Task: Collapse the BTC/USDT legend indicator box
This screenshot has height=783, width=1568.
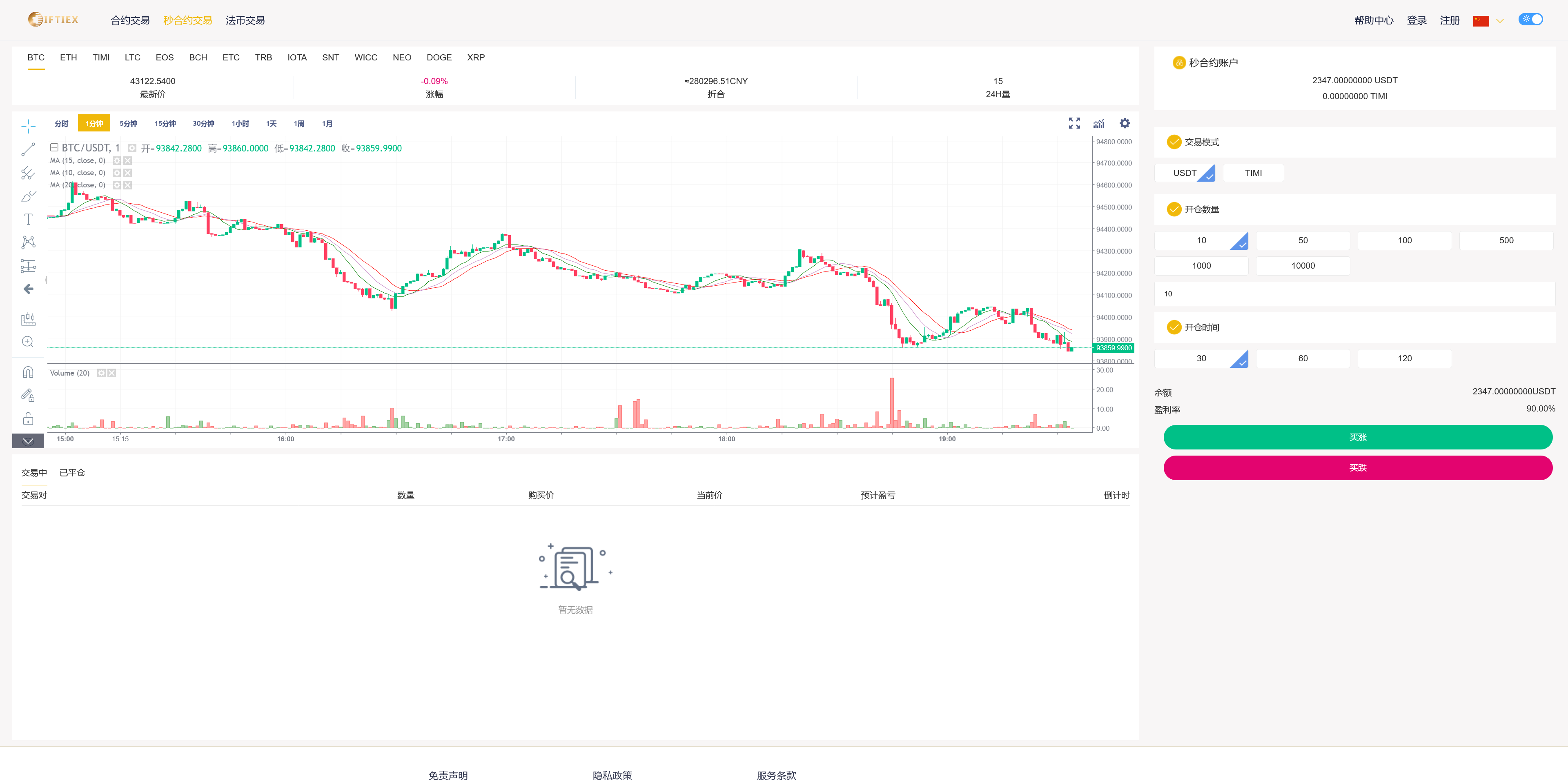Action: [x=53, y=148]
